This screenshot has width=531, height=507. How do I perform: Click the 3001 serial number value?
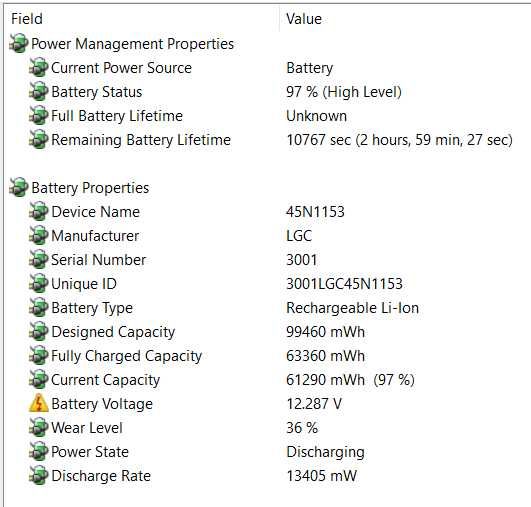(x=302, y=260)
